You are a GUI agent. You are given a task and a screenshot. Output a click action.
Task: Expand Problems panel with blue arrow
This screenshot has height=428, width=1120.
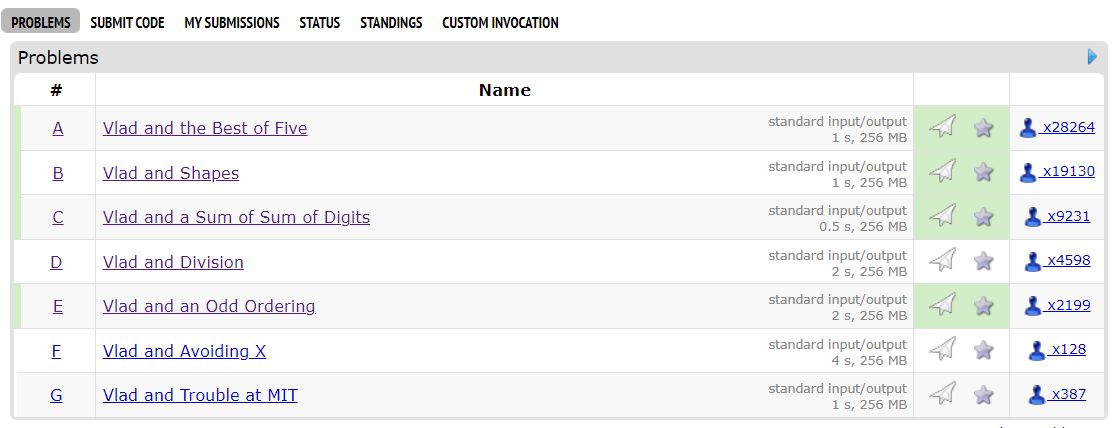[x=1092, y=56]
